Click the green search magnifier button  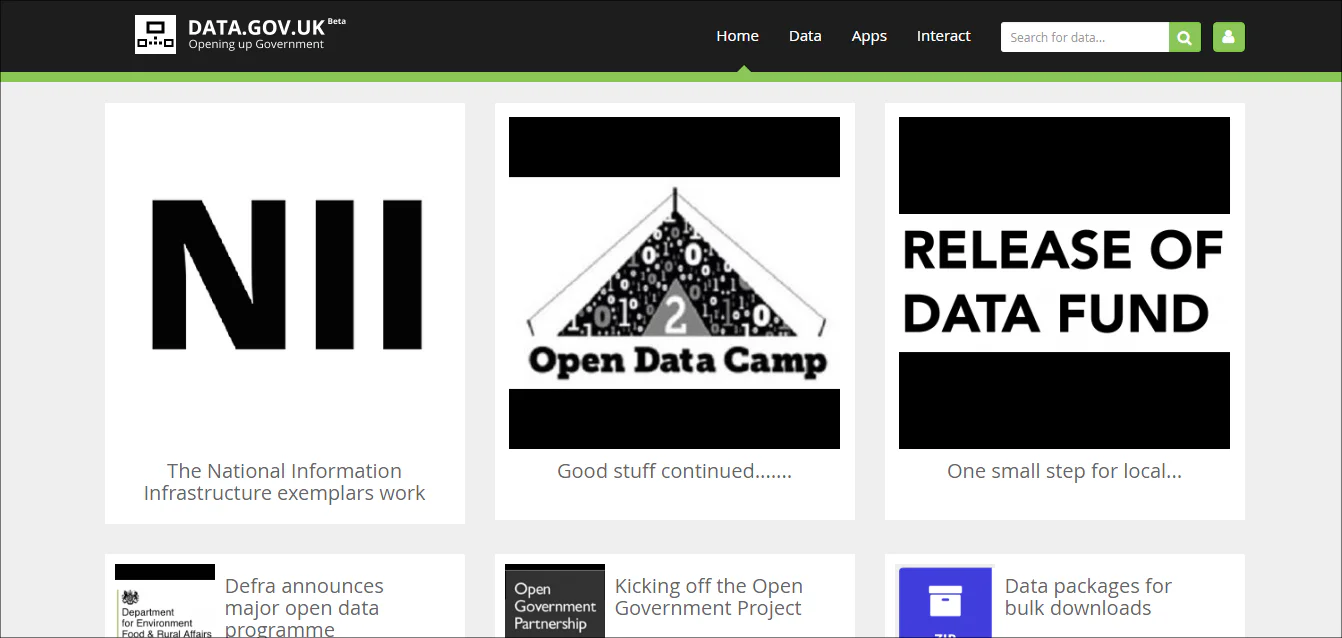coord(1185,37)
